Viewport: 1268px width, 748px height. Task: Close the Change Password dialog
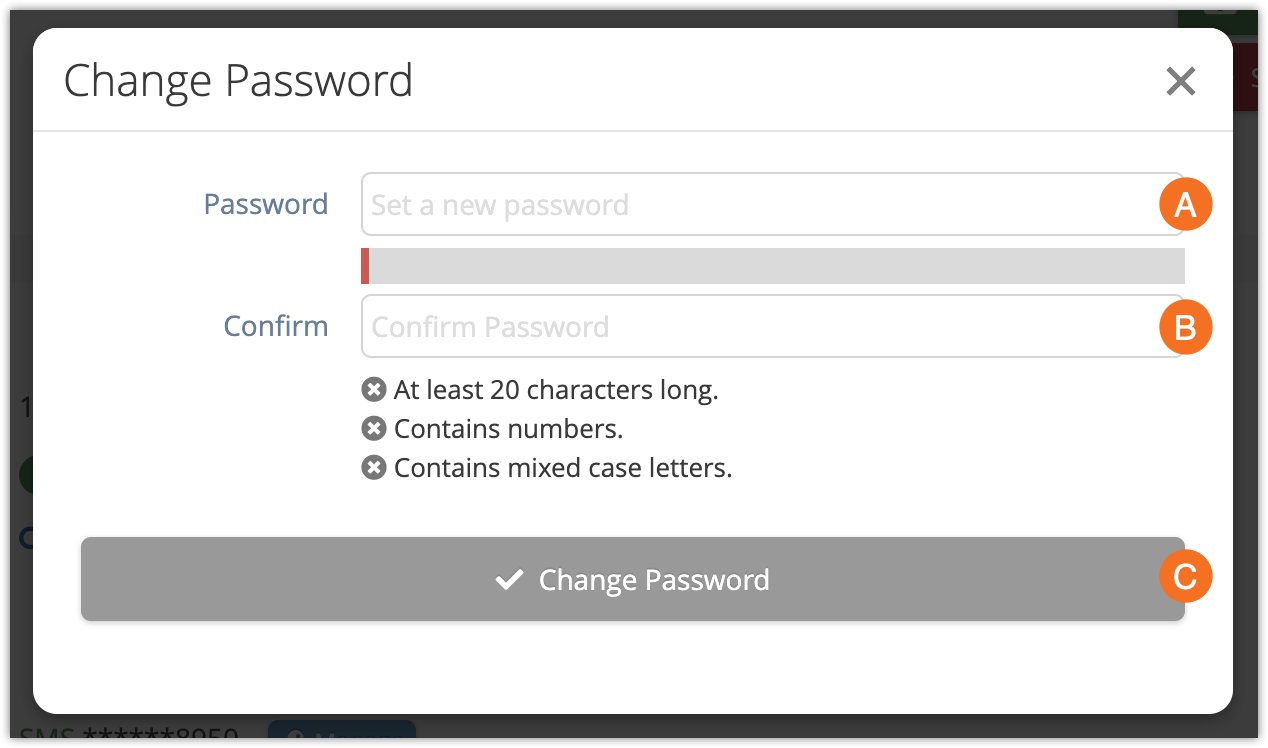pos(1180,81)
